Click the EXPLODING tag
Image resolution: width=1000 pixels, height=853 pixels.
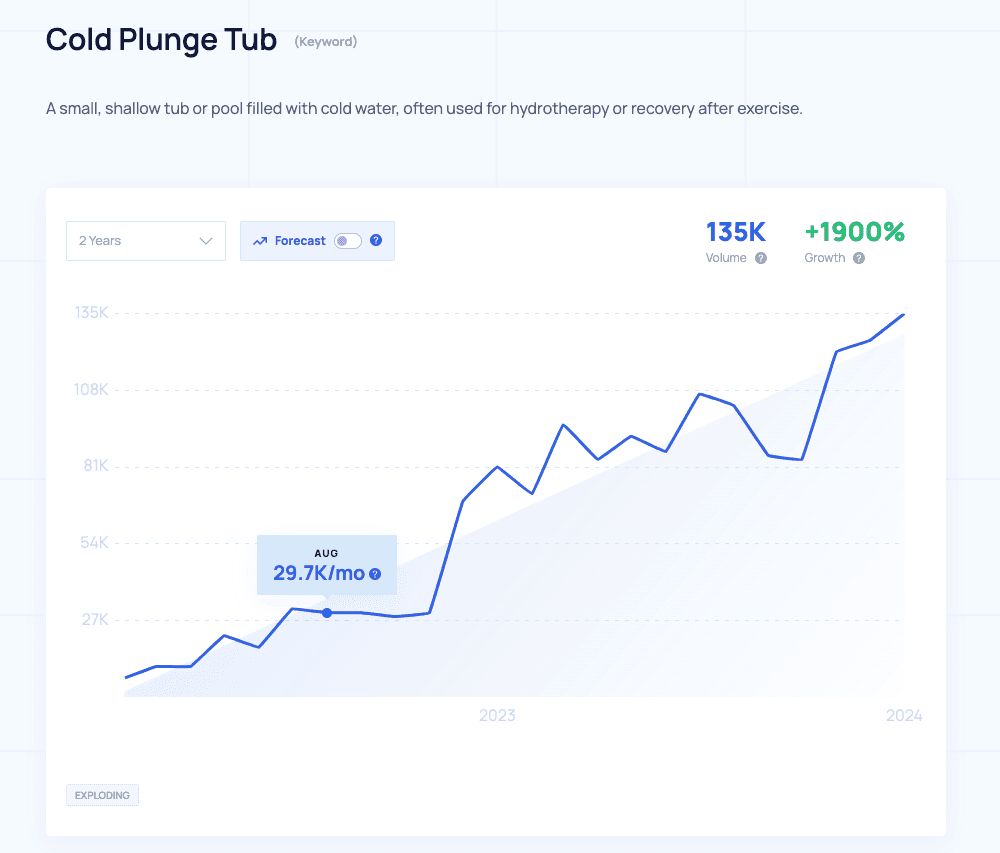point(103,795)
